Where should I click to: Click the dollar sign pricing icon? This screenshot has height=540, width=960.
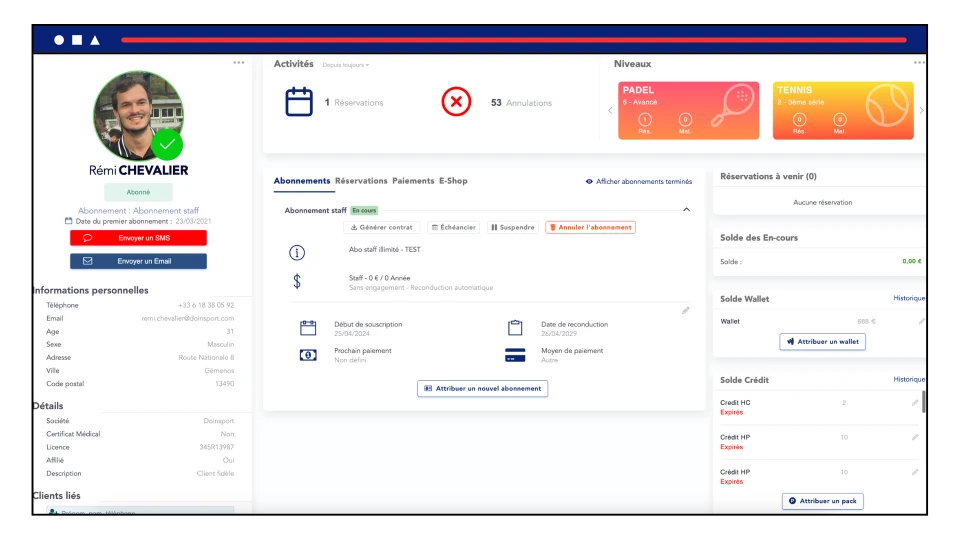point(297,281)
